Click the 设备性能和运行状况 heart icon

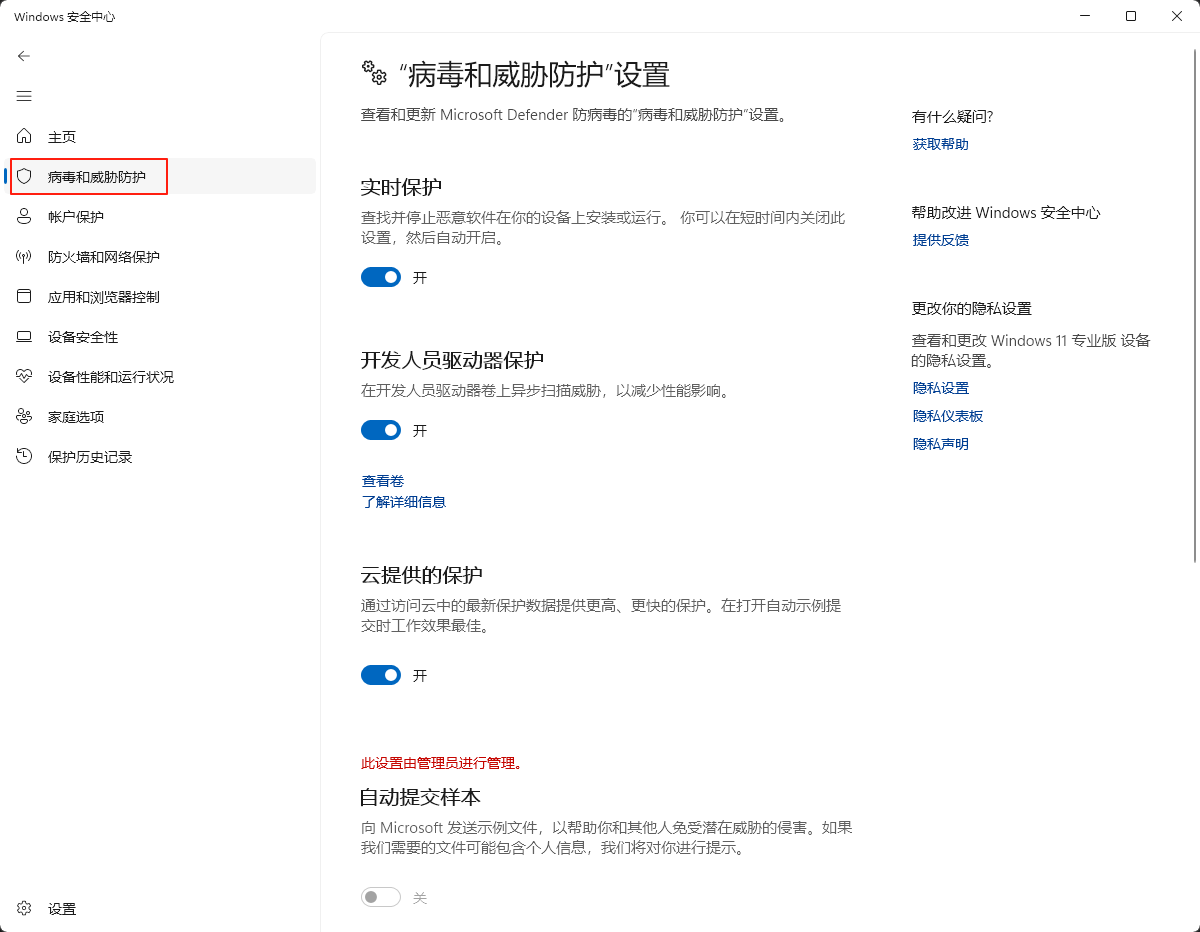[x=25, y=376]
